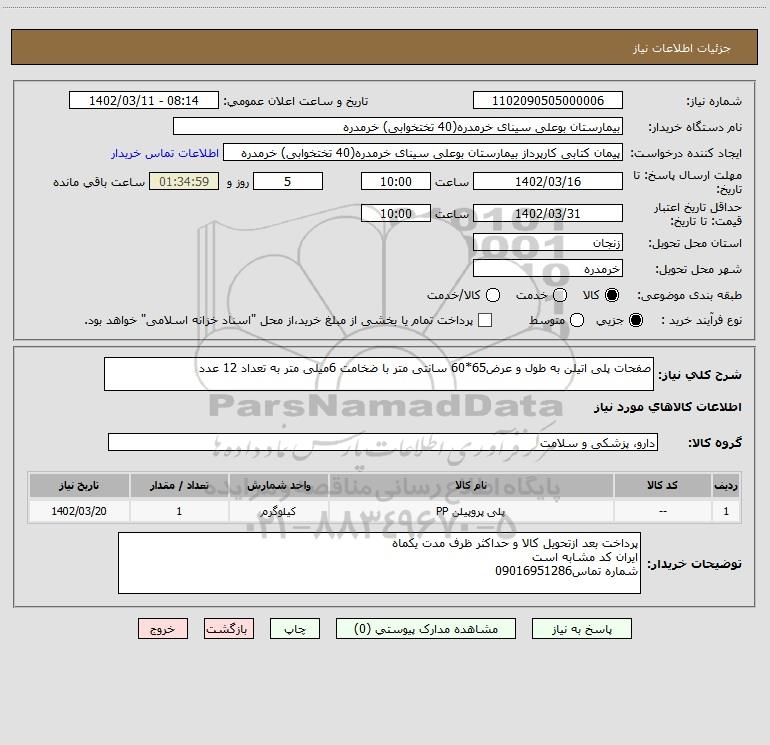The height and width of the screenshot is (745, 770).
Task: Click the نام کالا column header
Action: pyautogui.click(x=471, y=485)
